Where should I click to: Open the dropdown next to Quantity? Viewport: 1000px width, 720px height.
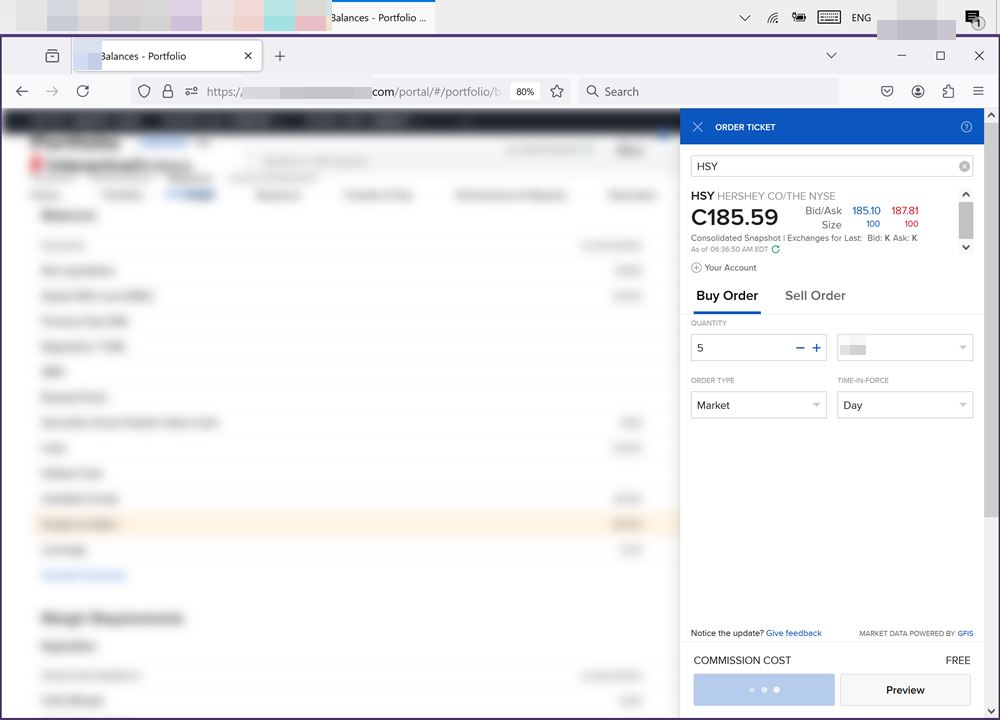tap(905, 348)
